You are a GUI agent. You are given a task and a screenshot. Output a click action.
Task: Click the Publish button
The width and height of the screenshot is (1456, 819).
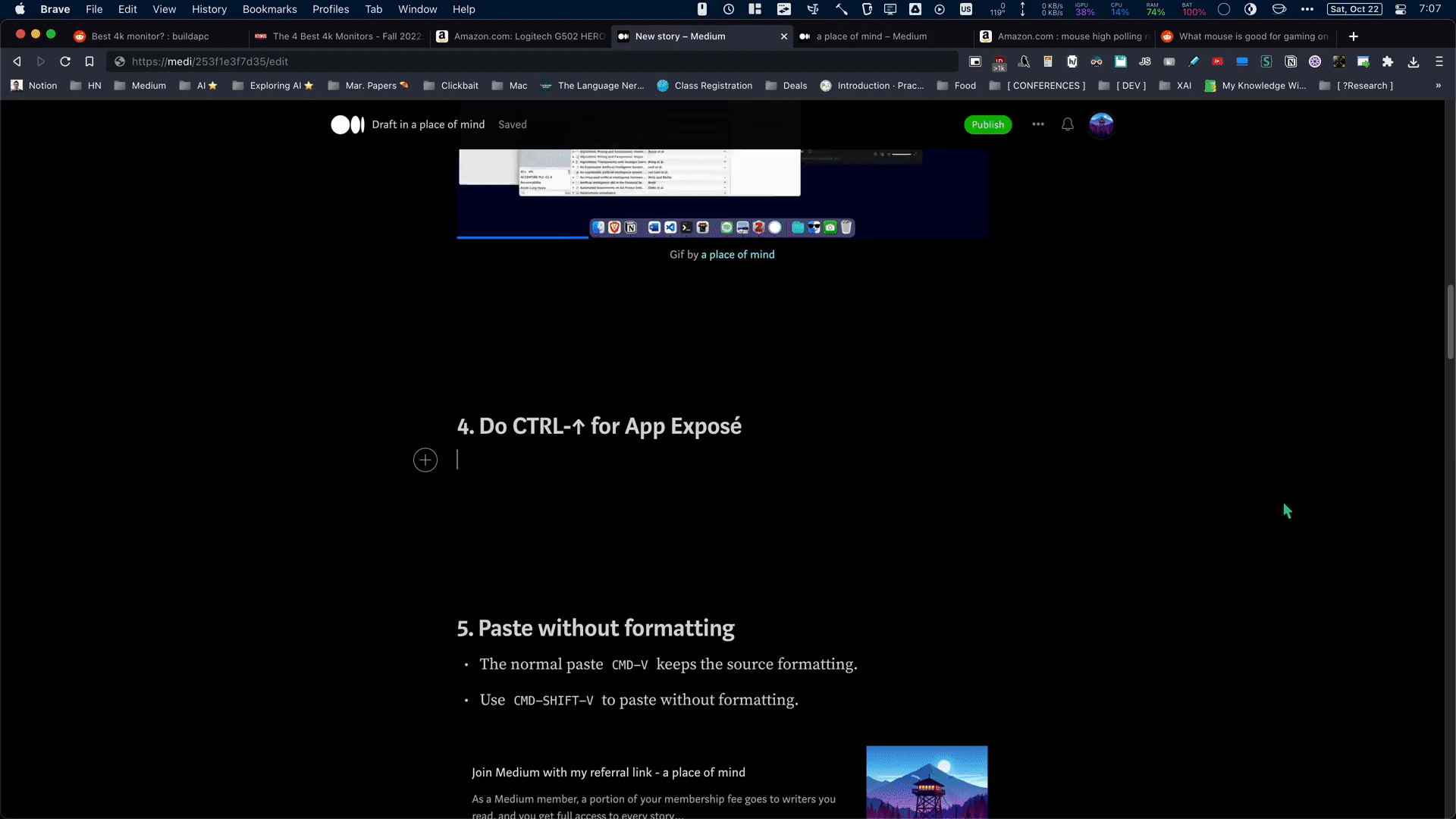pyautogui.click(x=988, y=124)
